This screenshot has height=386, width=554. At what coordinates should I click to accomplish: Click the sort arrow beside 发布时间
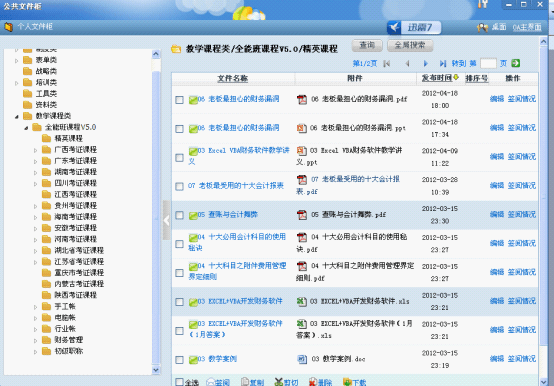click(x=456, y=77)
